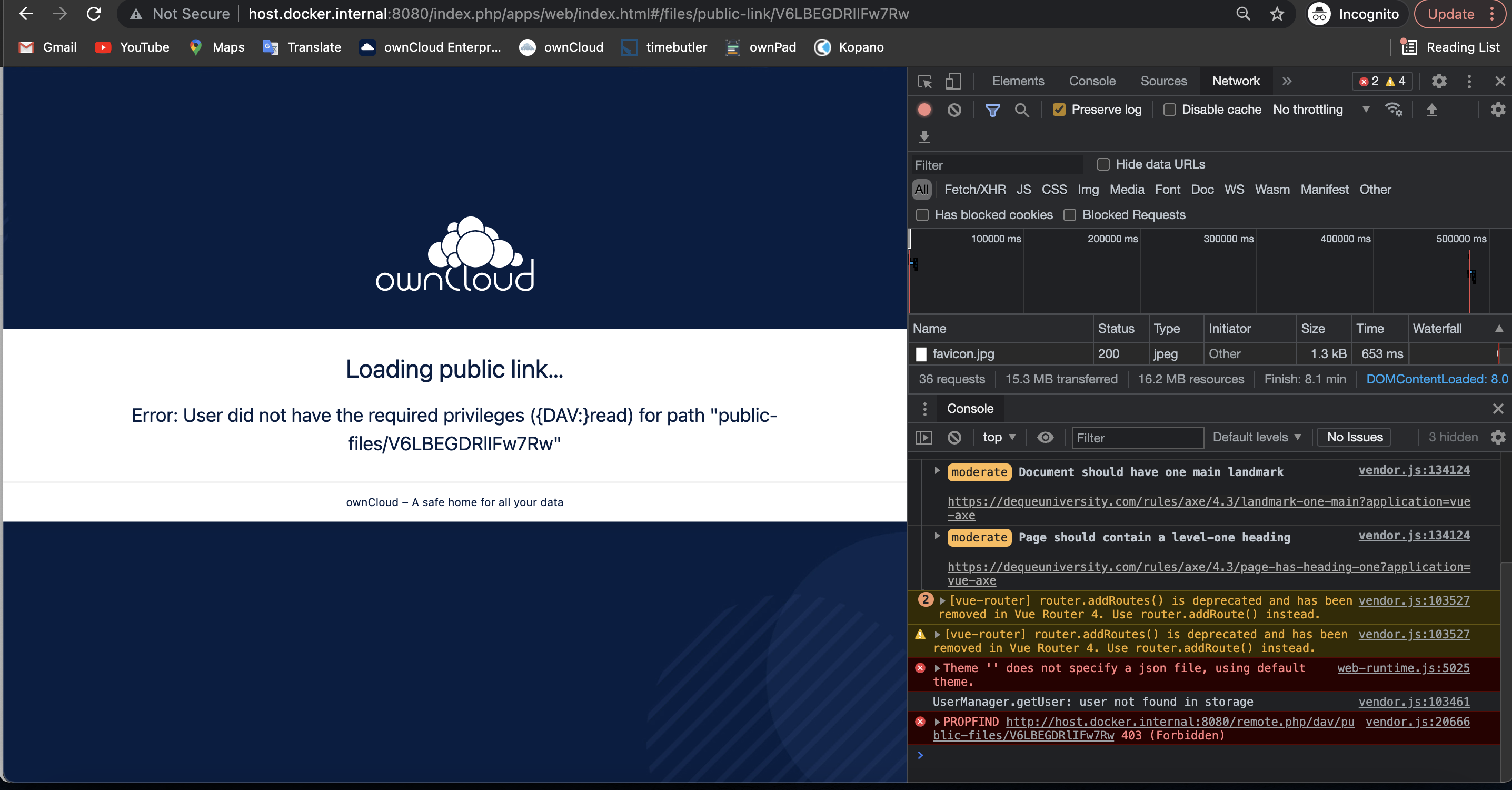Image resolution: width=1512 pixels, height=790 pixels.
Task: Uncheck the Preserve log checkbox
Action: coord(1058,110)
